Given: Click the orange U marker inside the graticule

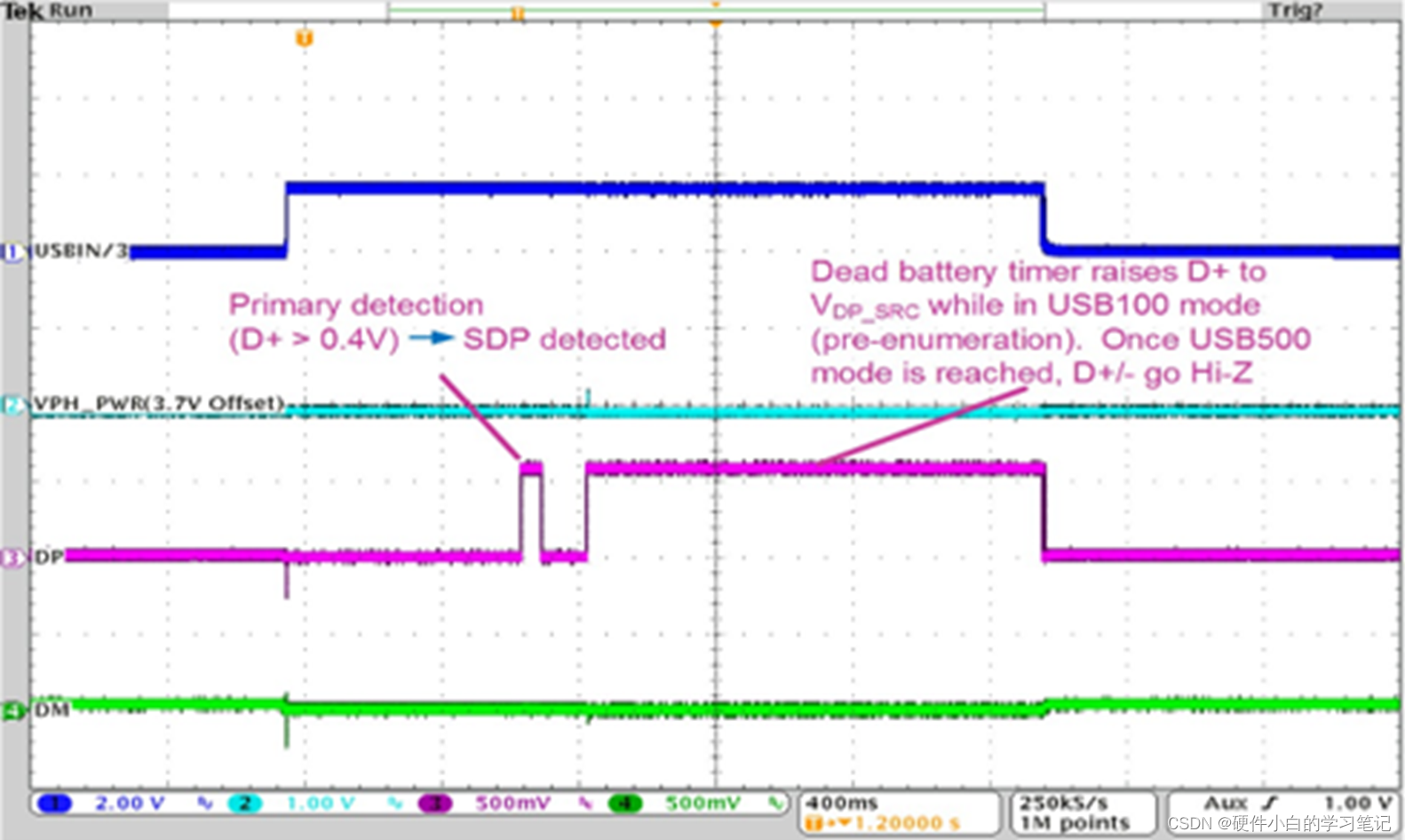Looking at the screenshot, I should coord(304,38).
